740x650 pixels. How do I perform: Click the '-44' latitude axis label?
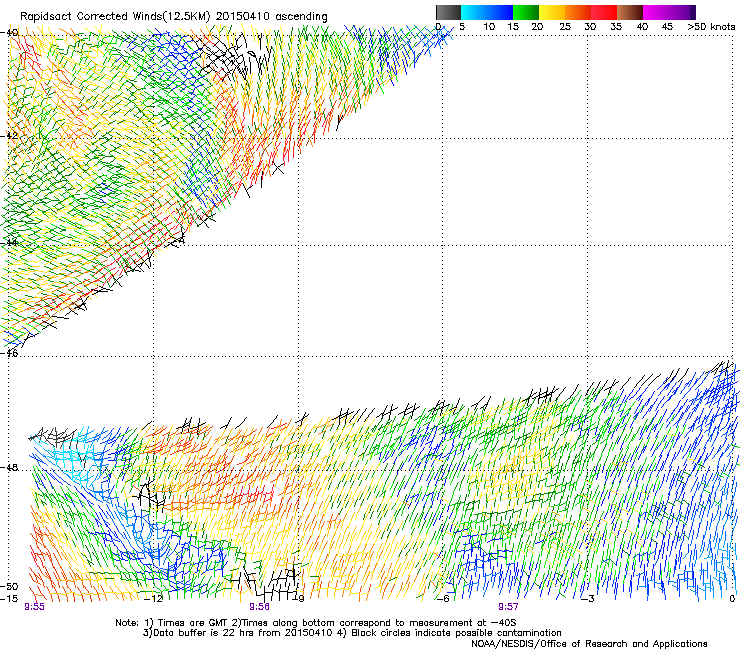tap(9, 243)
